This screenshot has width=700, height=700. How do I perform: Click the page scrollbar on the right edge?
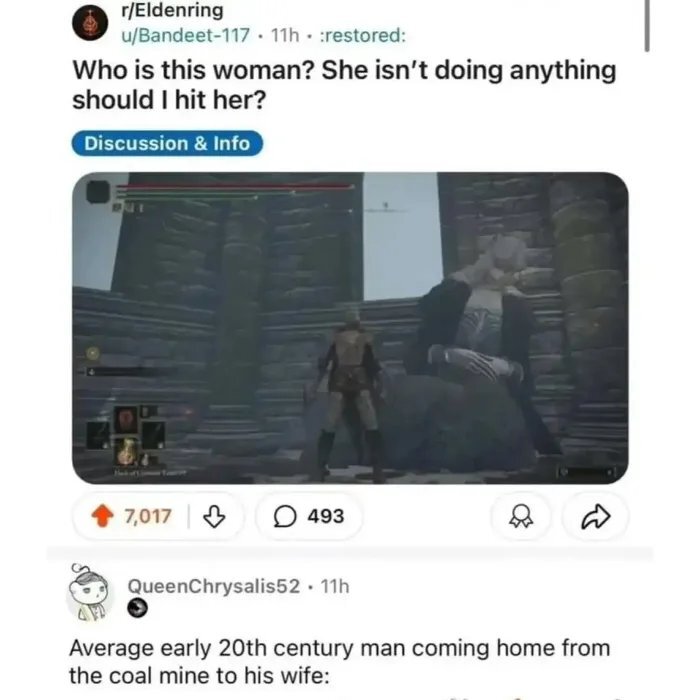(x=647, y=25)
